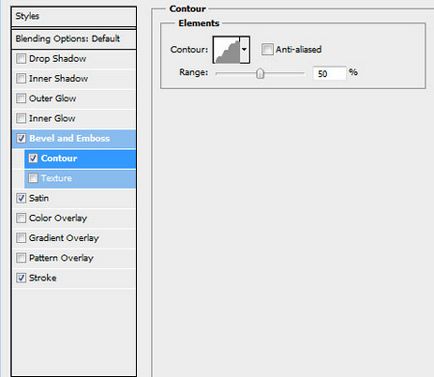Uncheck the Bevel and Emboss checkbox
Image resolution: width=434 pixels, height=377 pixels.
point(21,138)
